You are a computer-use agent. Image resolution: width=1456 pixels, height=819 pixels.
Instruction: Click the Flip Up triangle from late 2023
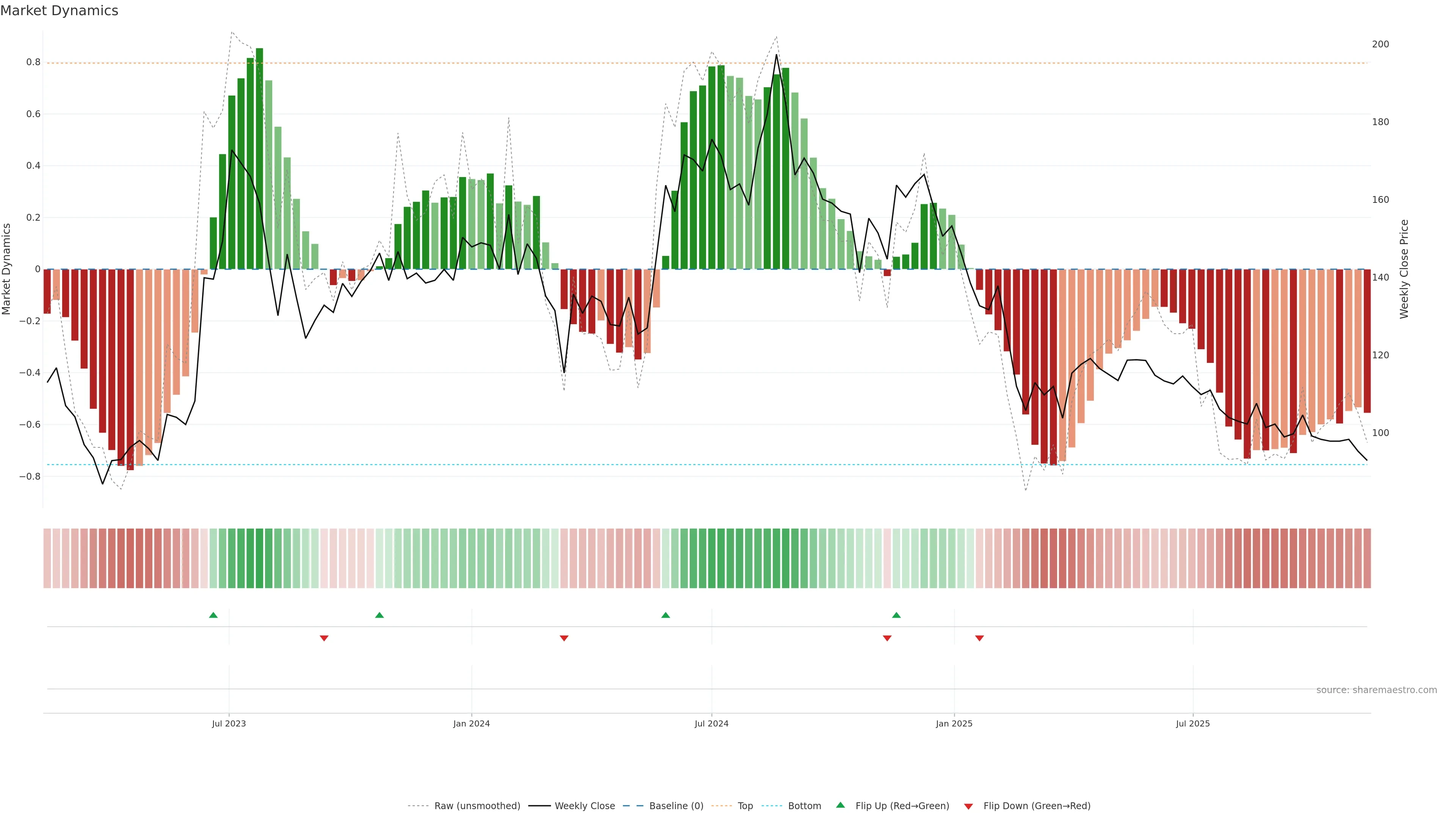pos(379,615)
